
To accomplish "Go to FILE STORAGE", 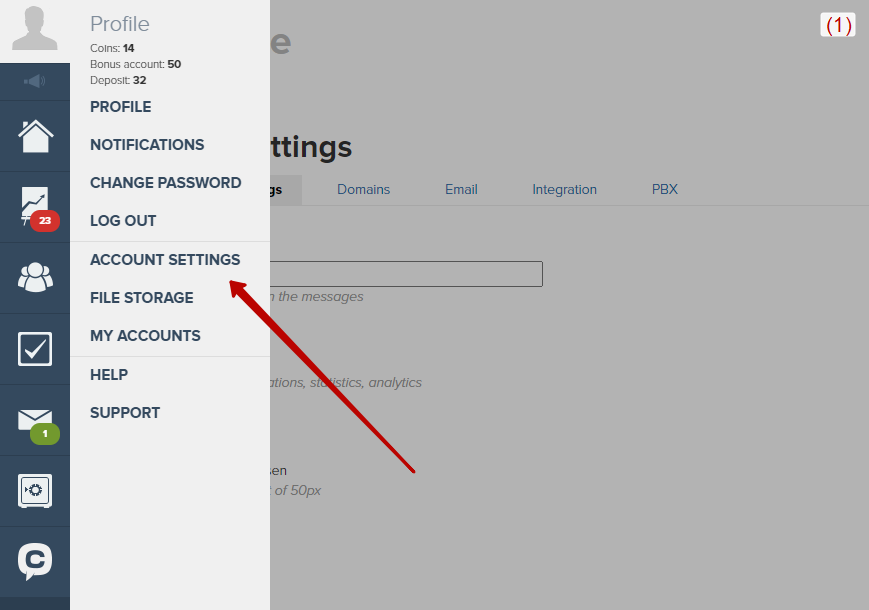I will (x=142, y=298).
